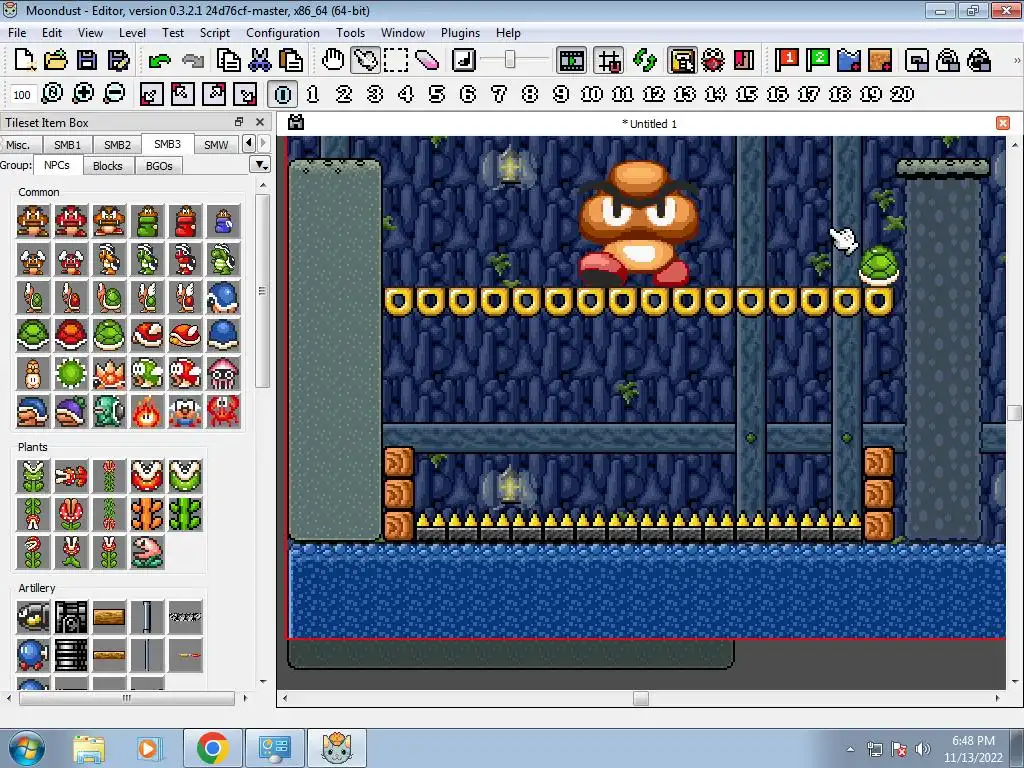Screen dimensions: 1024x768
Task: Undo the last action
Action: click(x=159, y=61)
